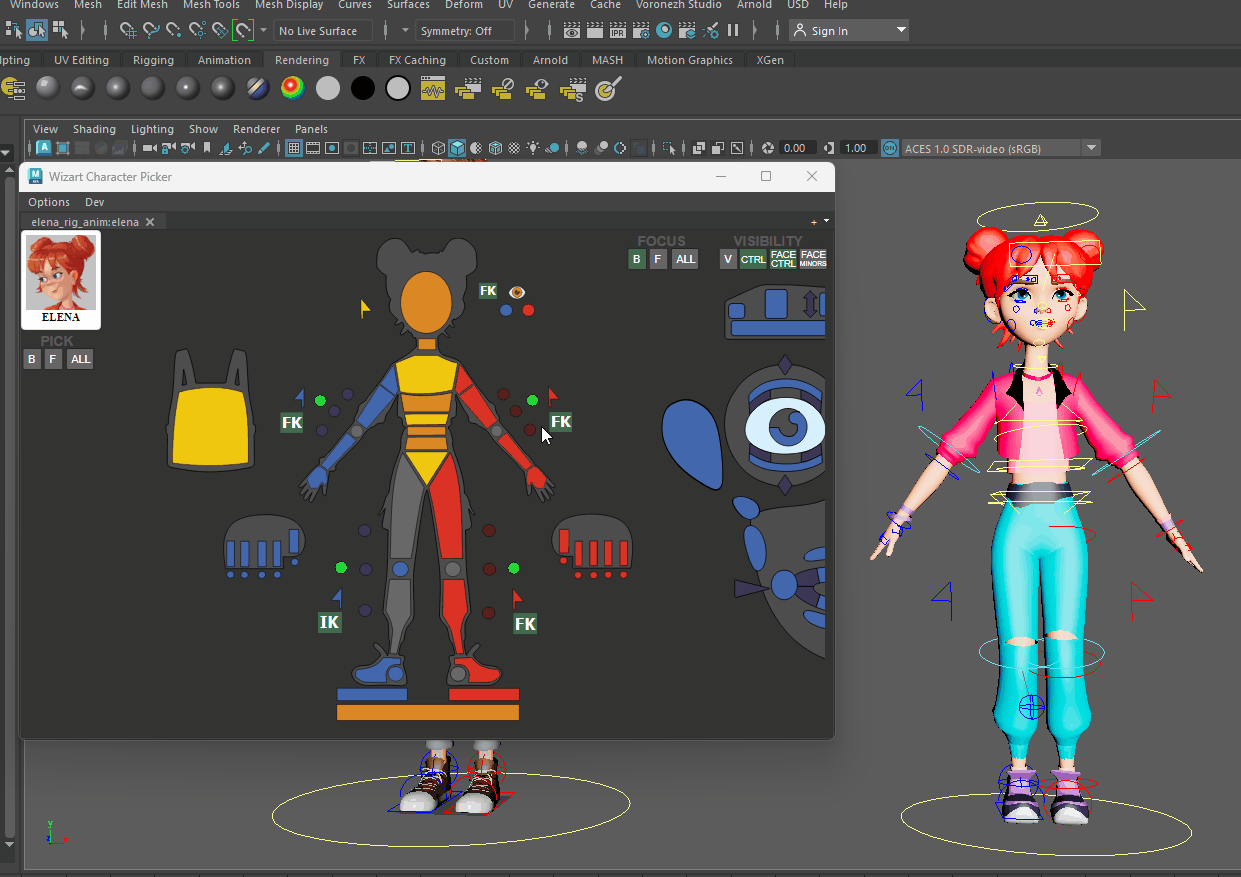
Task: Click the pause viewport playback icon
Action: 732,31
